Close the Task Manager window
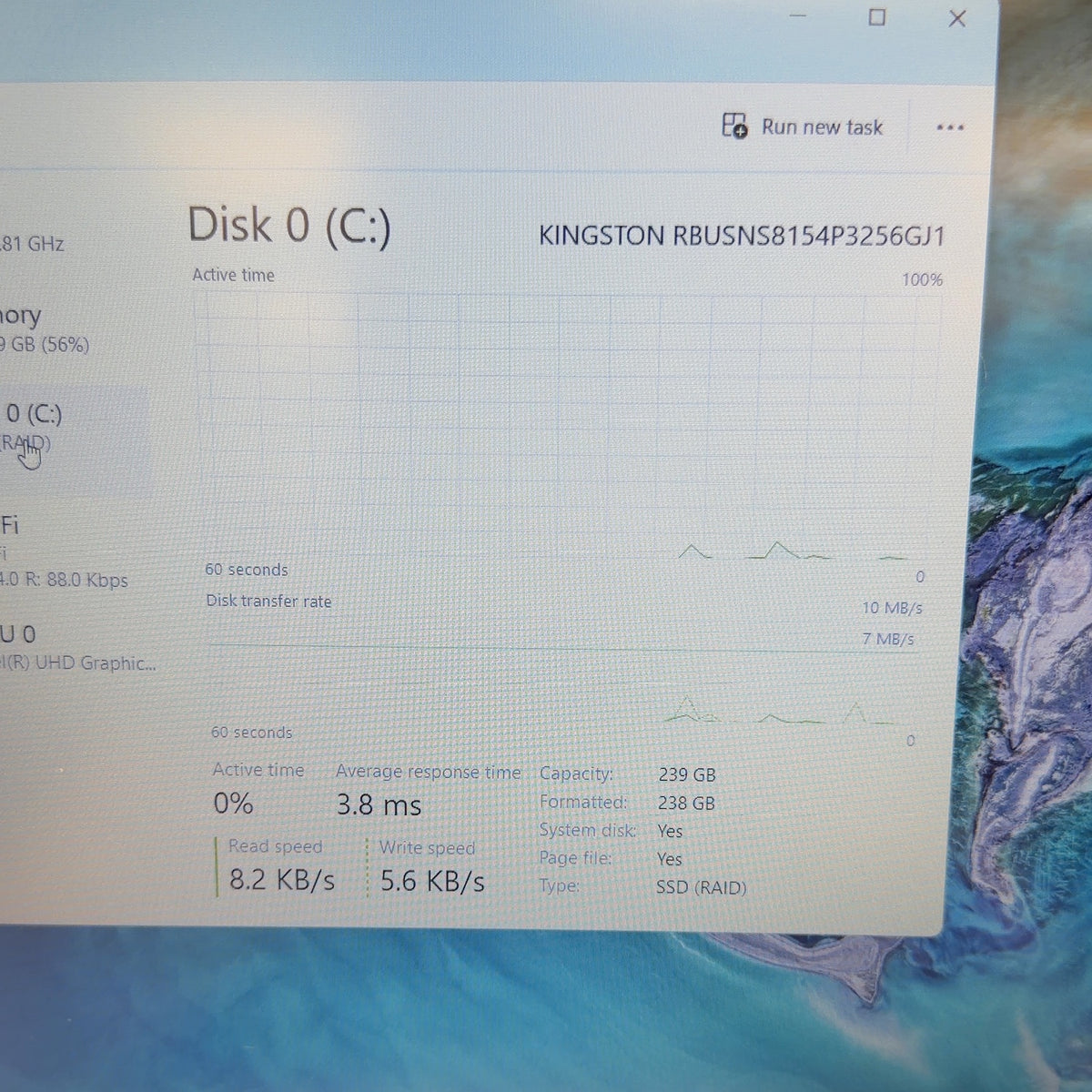This screenshot has height=1092, width=1092. [956, 18]
